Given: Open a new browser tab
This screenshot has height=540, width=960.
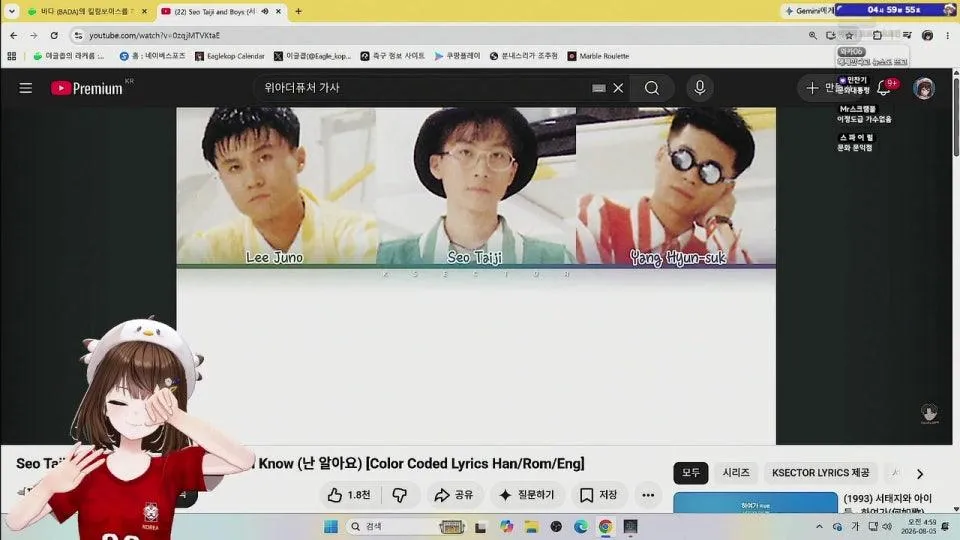Looking at the screenshot, I should [x=298, y=11].
